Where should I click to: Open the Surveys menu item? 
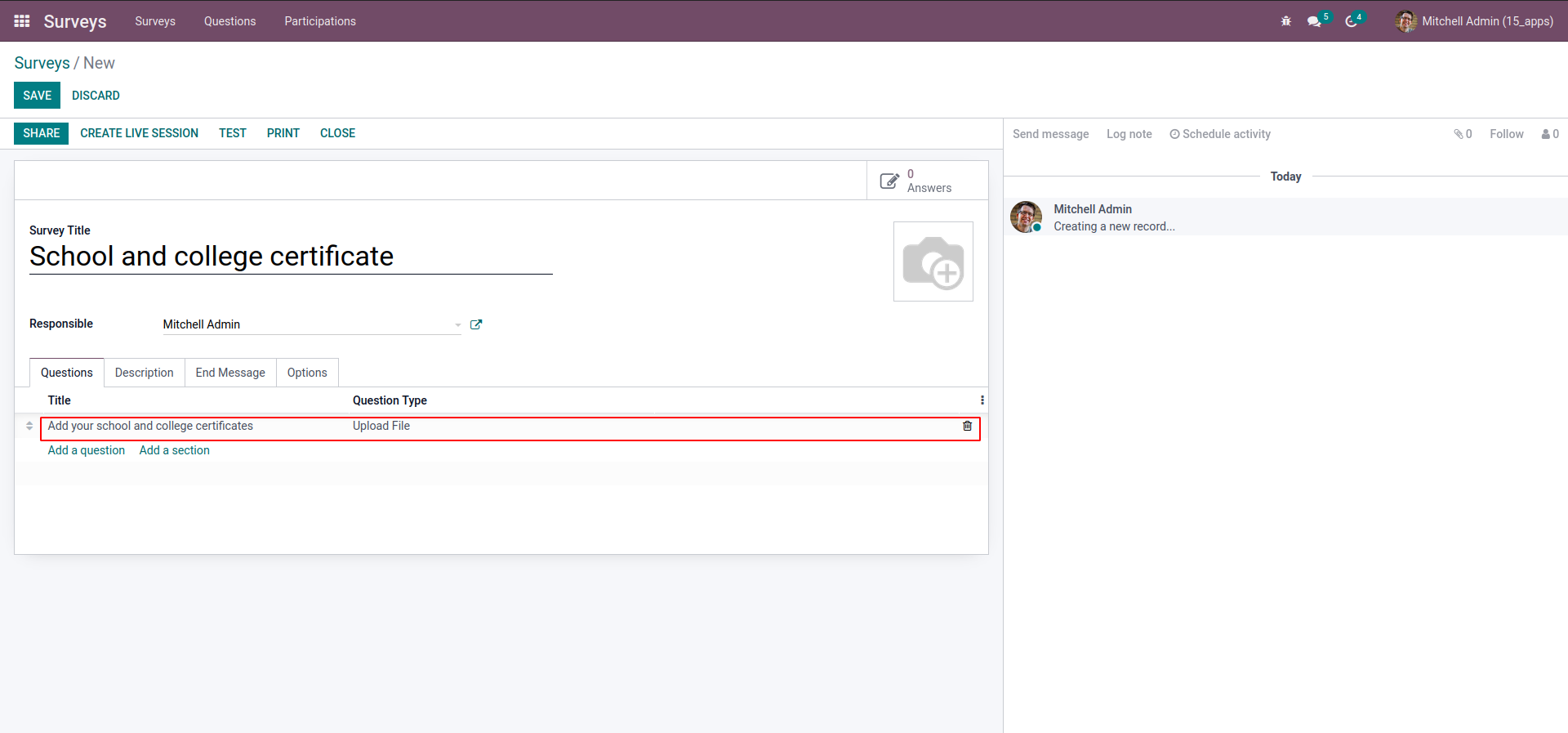tap(155, 21)
